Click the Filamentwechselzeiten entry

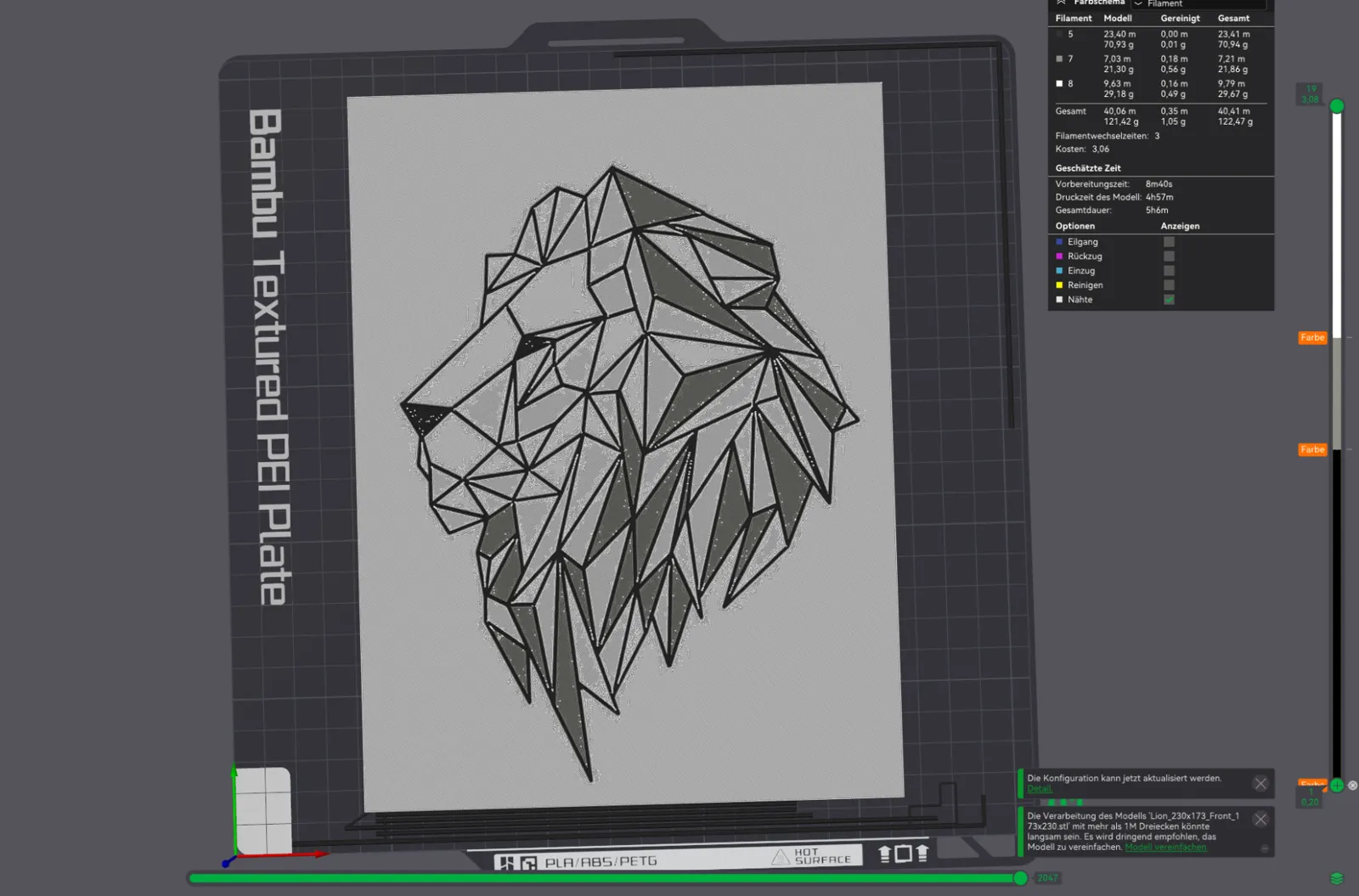point(1108,136)
